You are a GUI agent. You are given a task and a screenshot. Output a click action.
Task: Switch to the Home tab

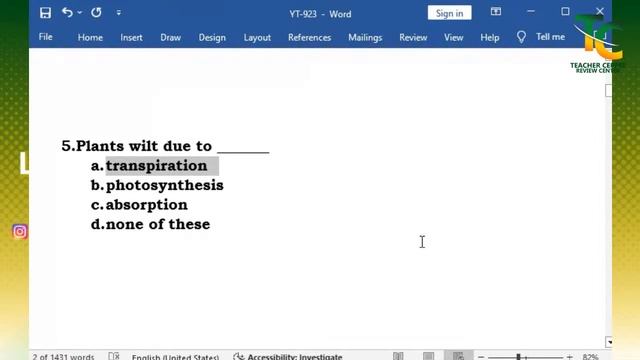[90, 37]
